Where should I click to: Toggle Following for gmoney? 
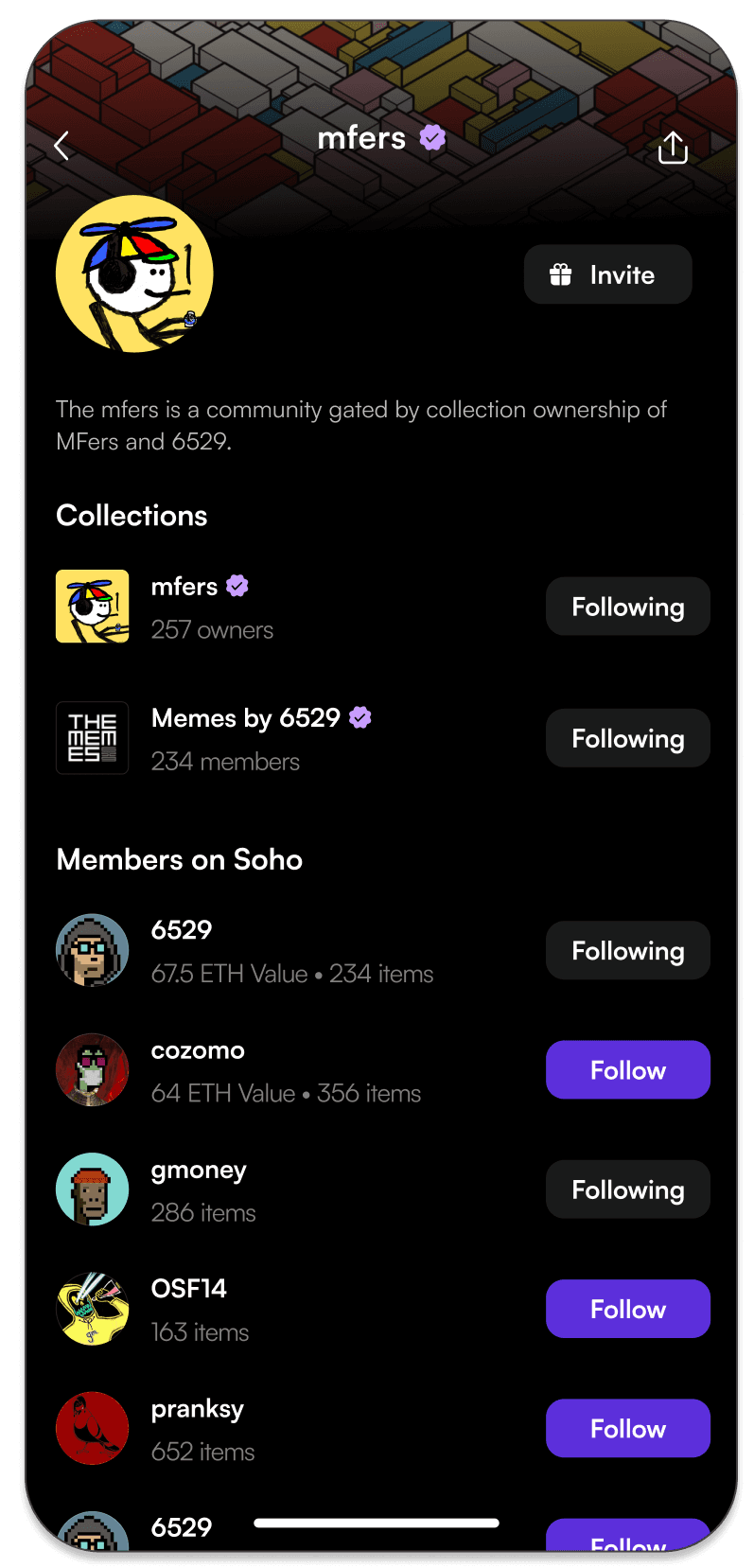point(627,1189)
